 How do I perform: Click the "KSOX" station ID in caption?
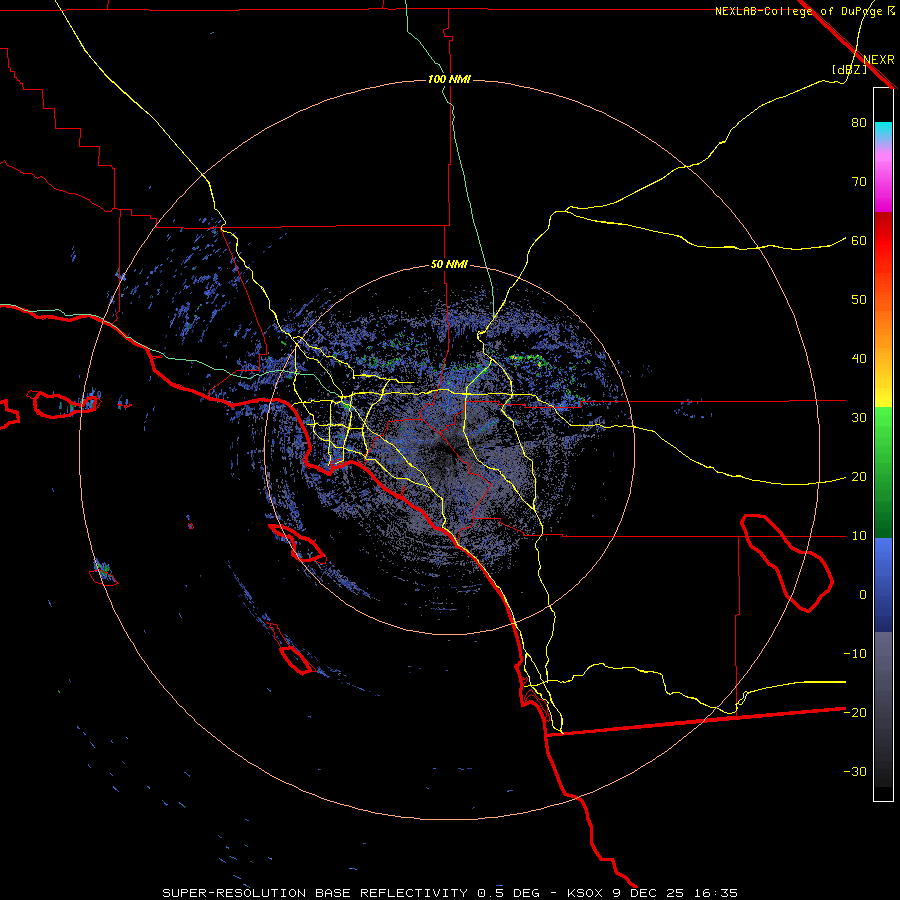(587, 893)
